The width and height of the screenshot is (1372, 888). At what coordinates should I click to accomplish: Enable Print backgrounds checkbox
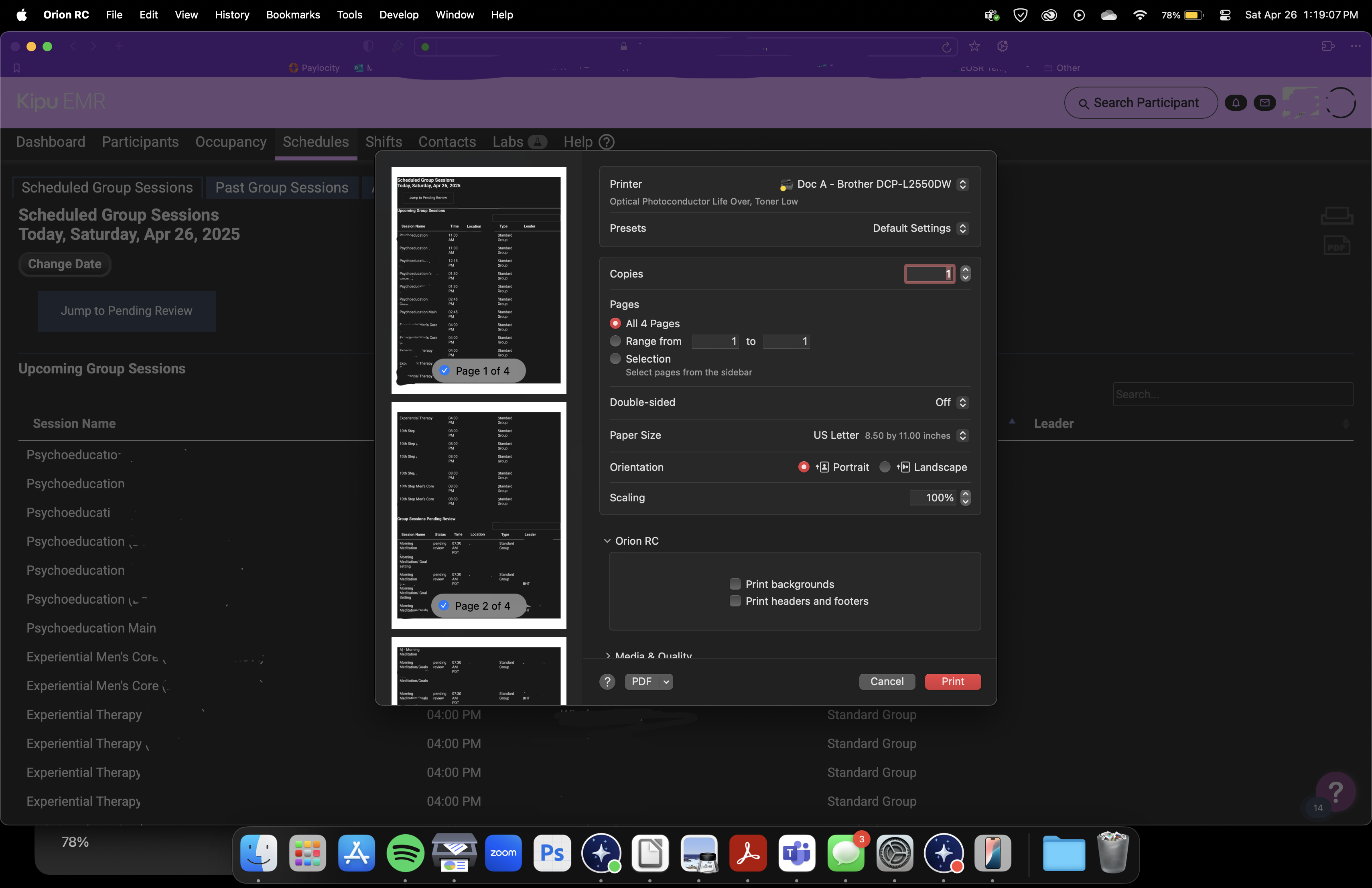point(735,584)
